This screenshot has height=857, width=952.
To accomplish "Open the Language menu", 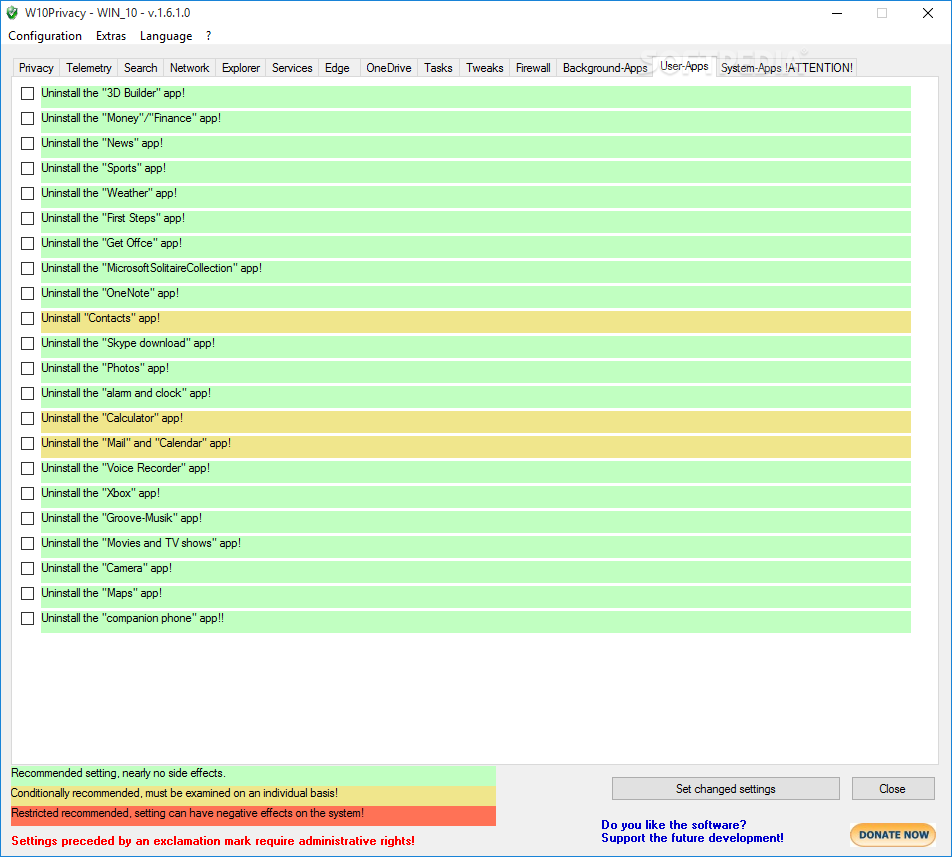I will [166, 36].
